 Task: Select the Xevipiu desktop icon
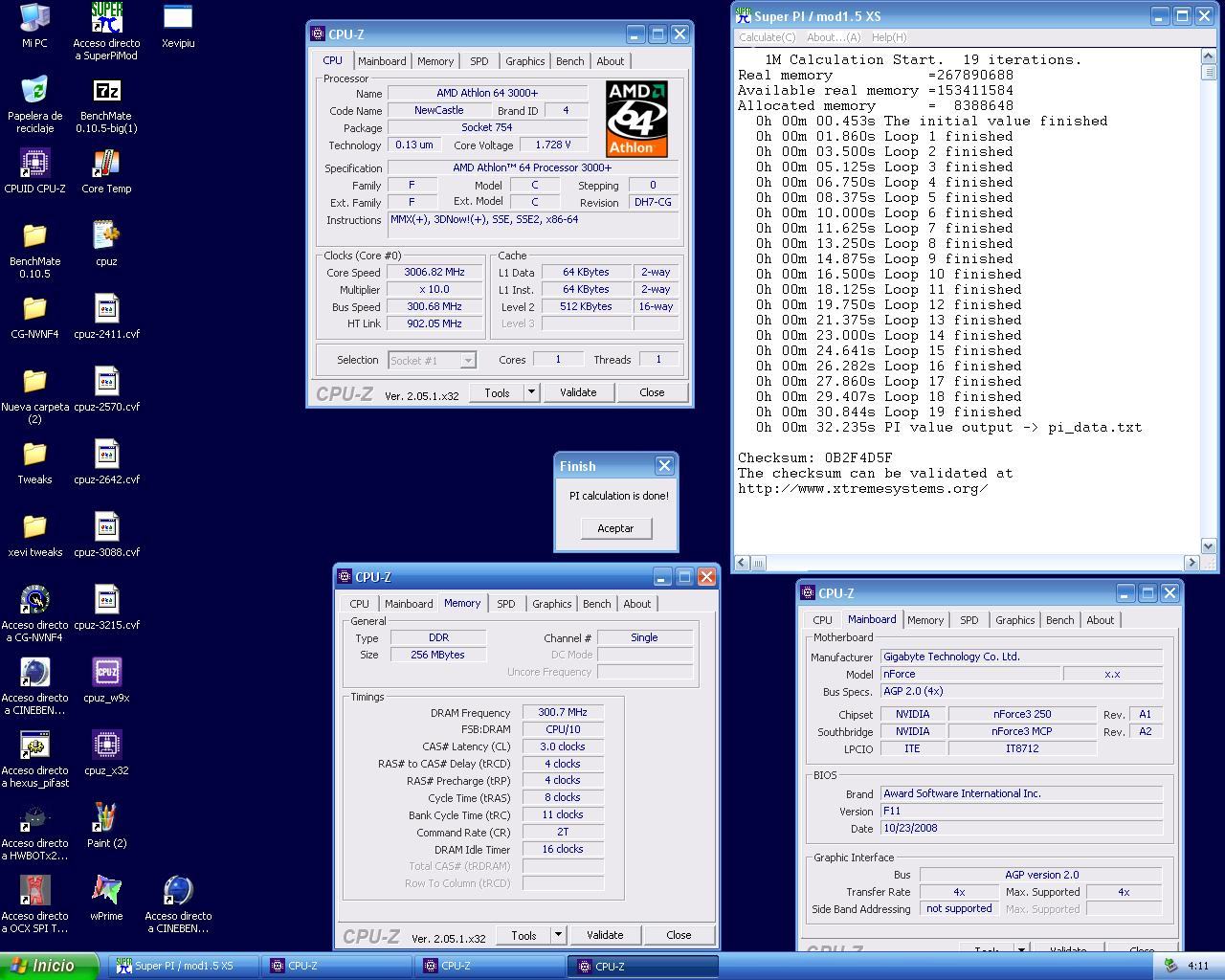pyautogui.click(x=178, y=17)
